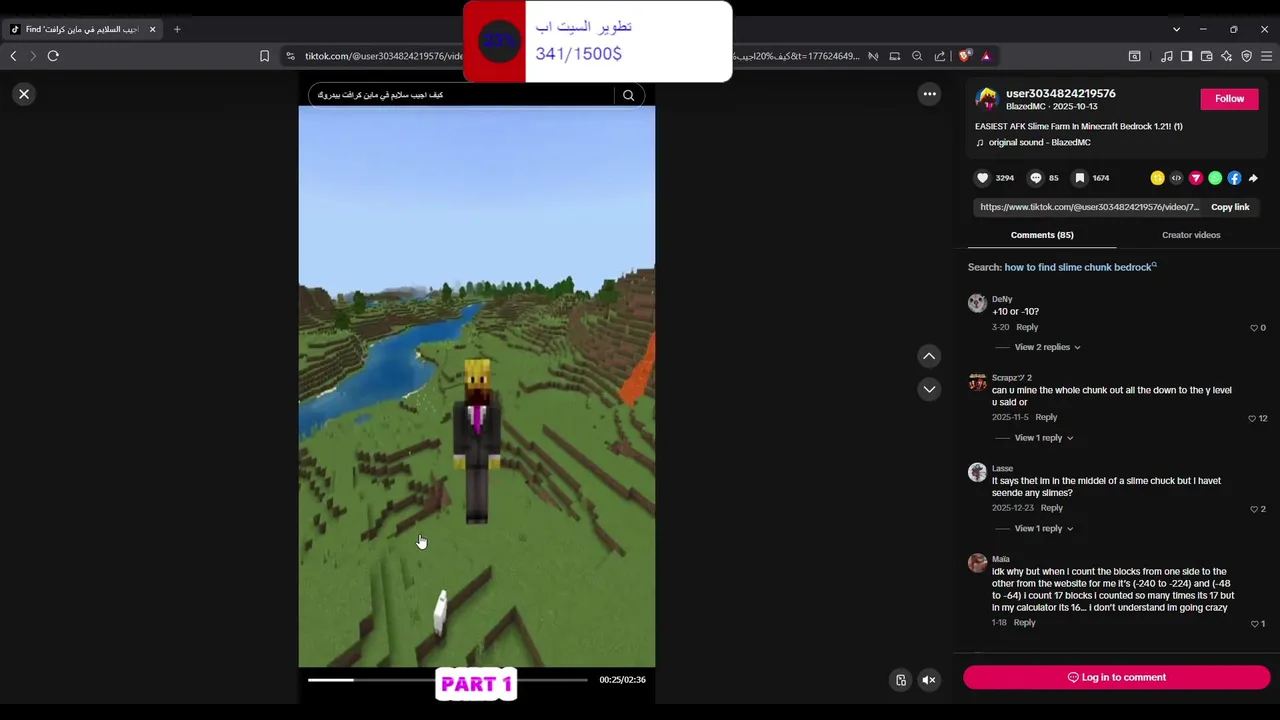Open comments via the speech bubble icon
The height and width of the screenshot is (720, 1280).
tap(1036, 178)
